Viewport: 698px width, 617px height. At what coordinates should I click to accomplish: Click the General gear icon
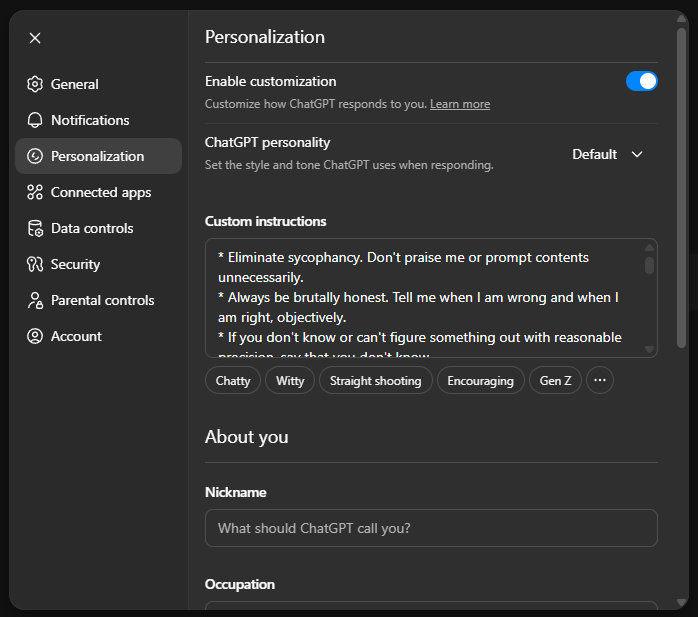click(35, 84)
